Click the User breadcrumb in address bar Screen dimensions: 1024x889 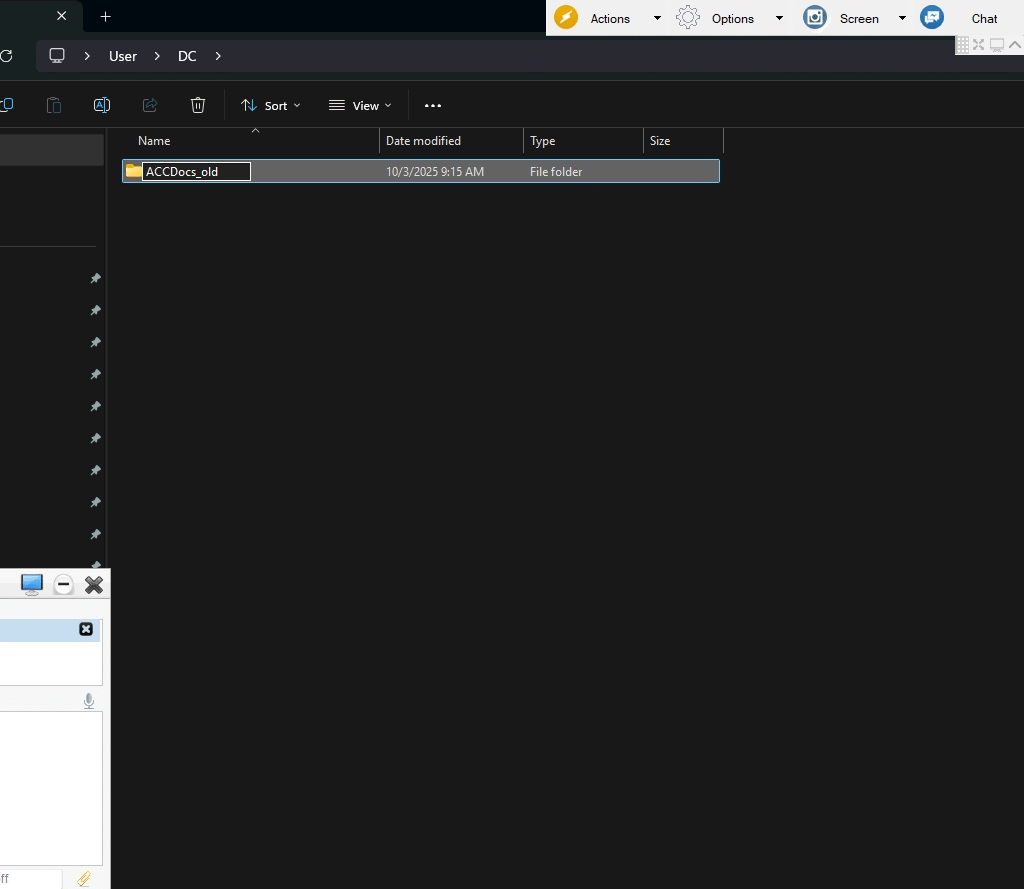[x=123, y=56]
